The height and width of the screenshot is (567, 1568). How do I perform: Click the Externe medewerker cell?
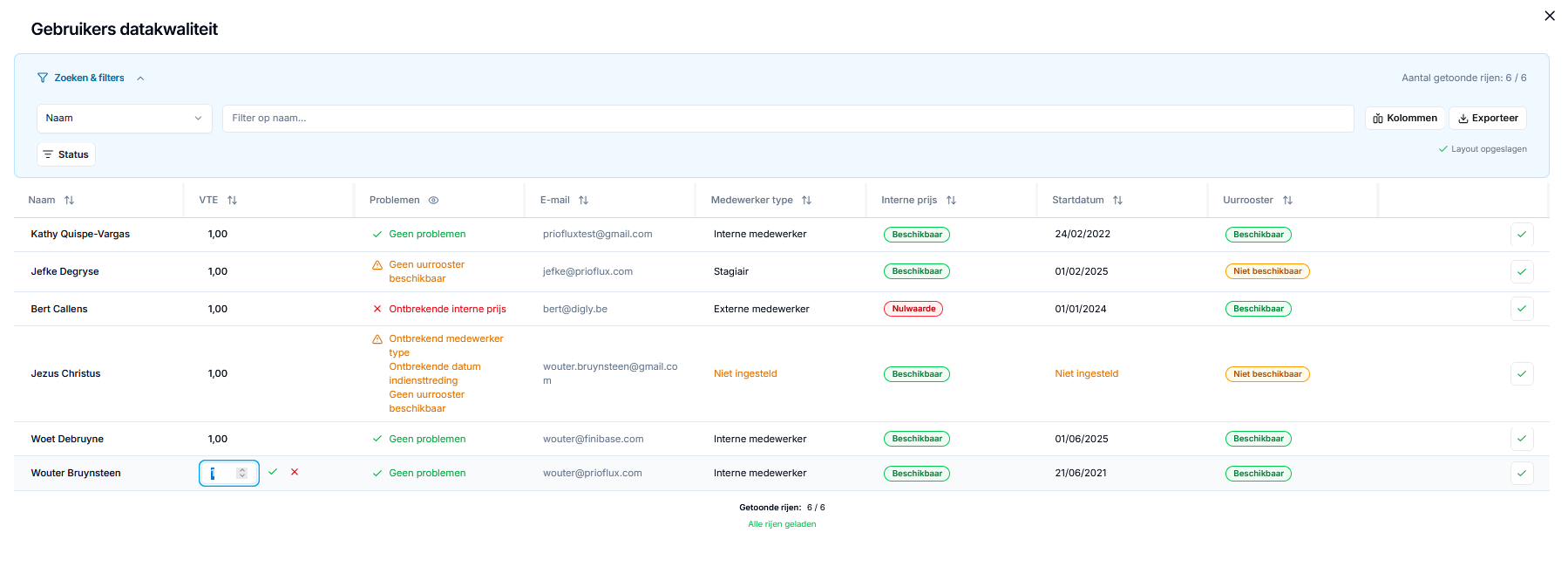(762, 309)
